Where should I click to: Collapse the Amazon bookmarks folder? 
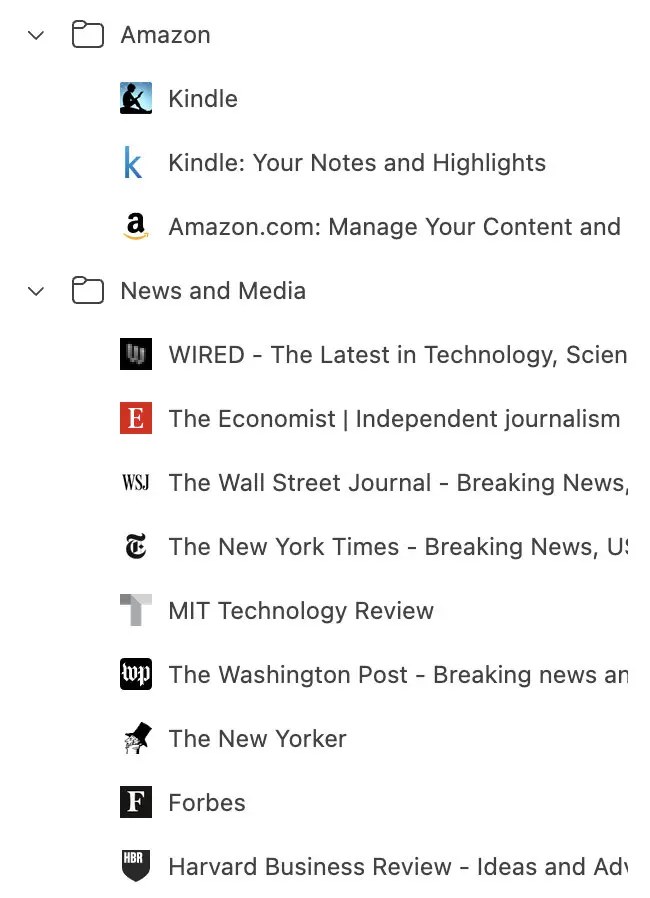coord(37,35)
